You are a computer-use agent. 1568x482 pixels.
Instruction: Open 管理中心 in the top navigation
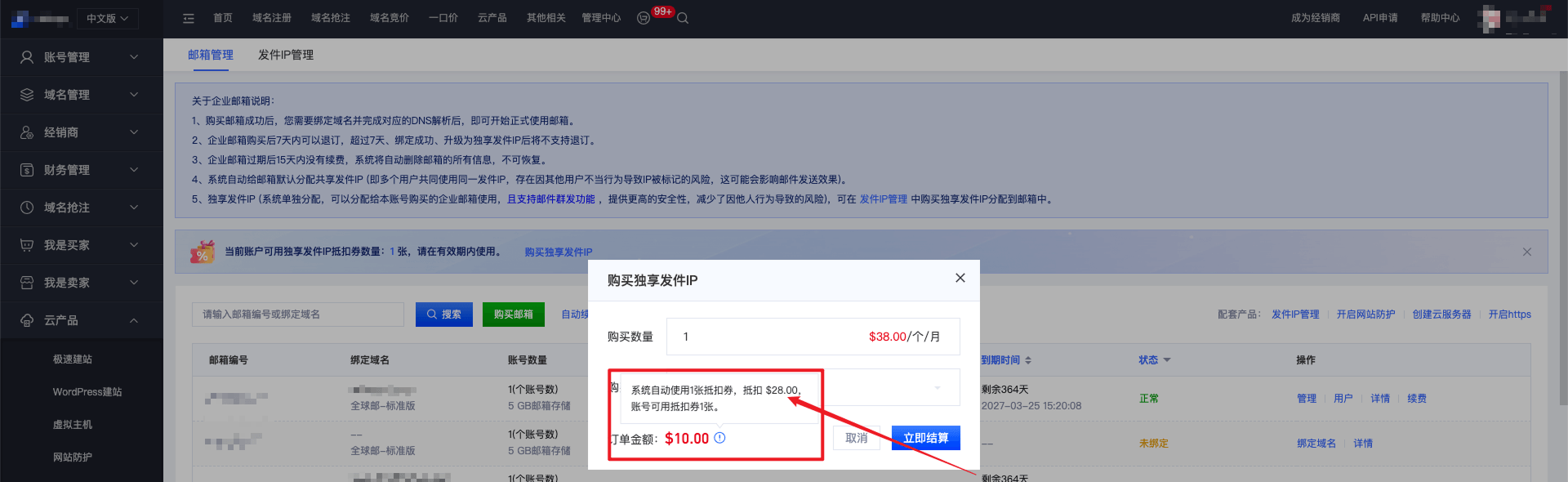tap(601, 18)
